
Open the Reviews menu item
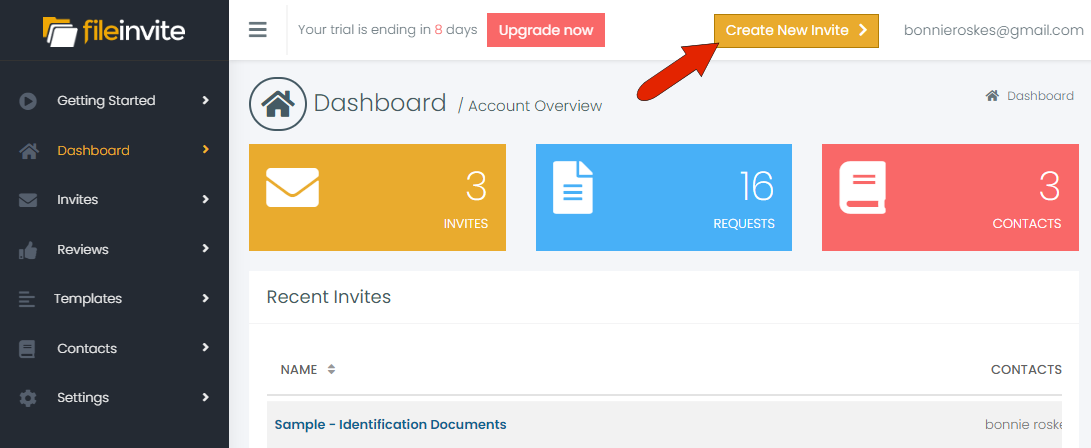(x=83, y=250)
